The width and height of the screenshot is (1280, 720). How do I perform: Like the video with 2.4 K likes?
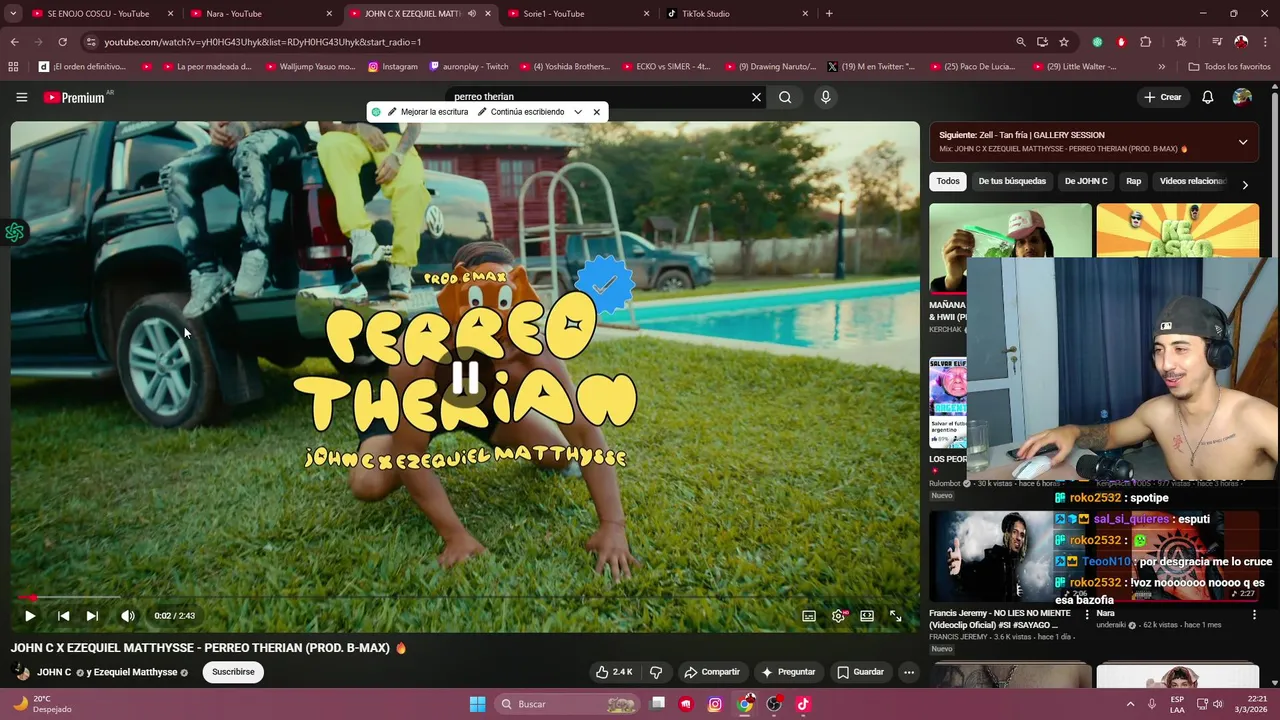(x=613, y=672)
